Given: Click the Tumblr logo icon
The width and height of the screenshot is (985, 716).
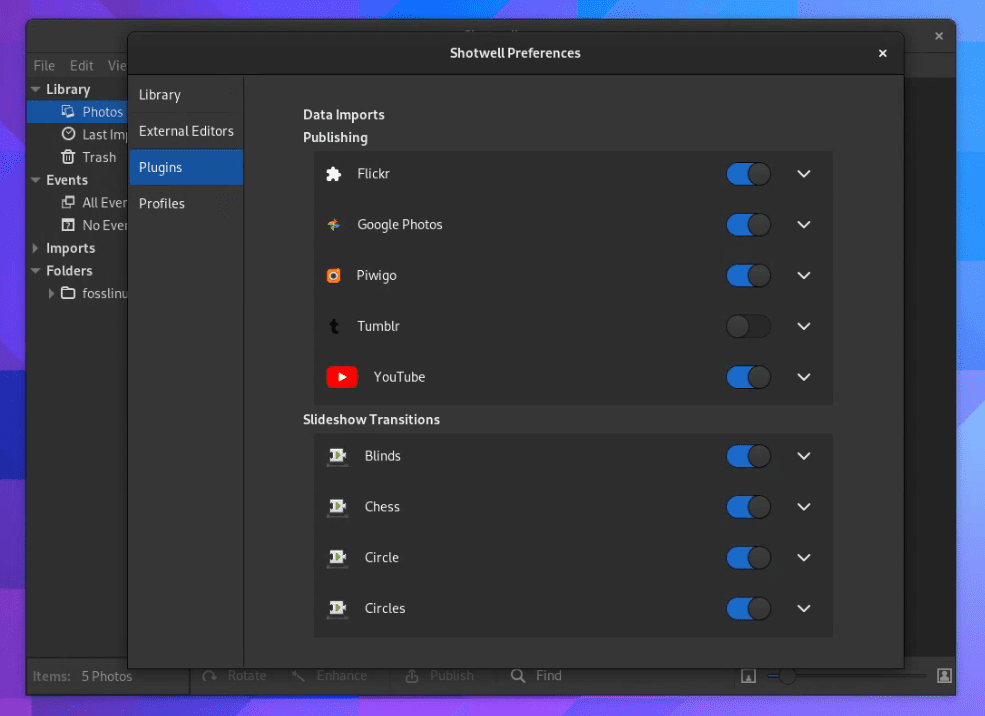Looking at the screenshot, I should click(x=334, y=327).
